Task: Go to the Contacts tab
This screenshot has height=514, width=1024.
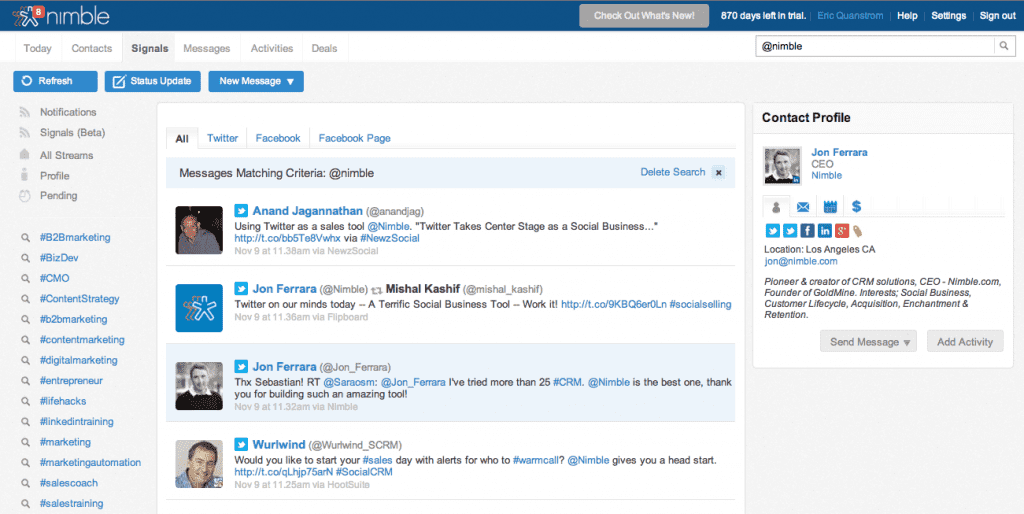Action: coord(91,48)
